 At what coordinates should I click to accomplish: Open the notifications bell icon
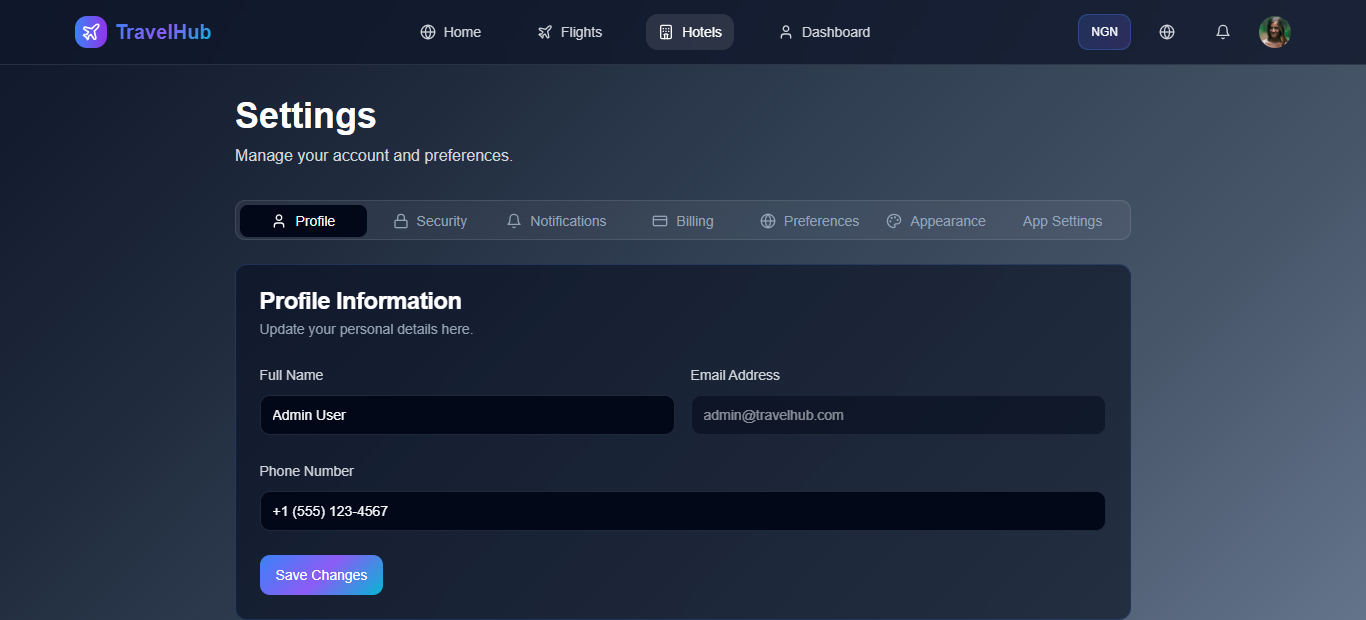pyautogui.click(x=1222, y=32)
